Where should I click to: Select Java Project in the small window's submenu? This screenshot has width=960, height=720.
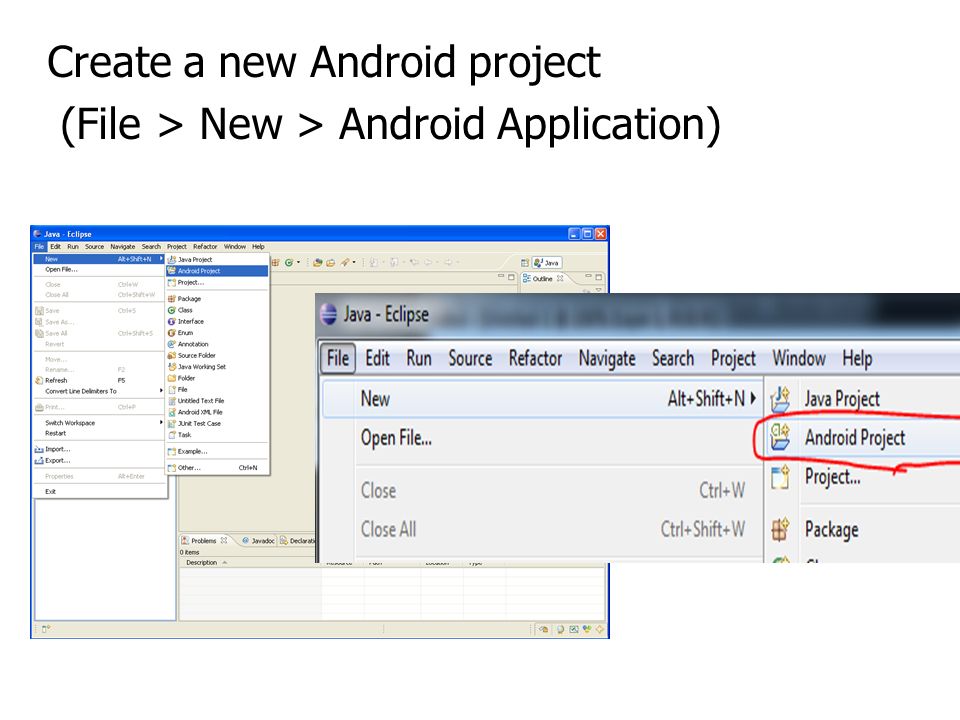217,260
